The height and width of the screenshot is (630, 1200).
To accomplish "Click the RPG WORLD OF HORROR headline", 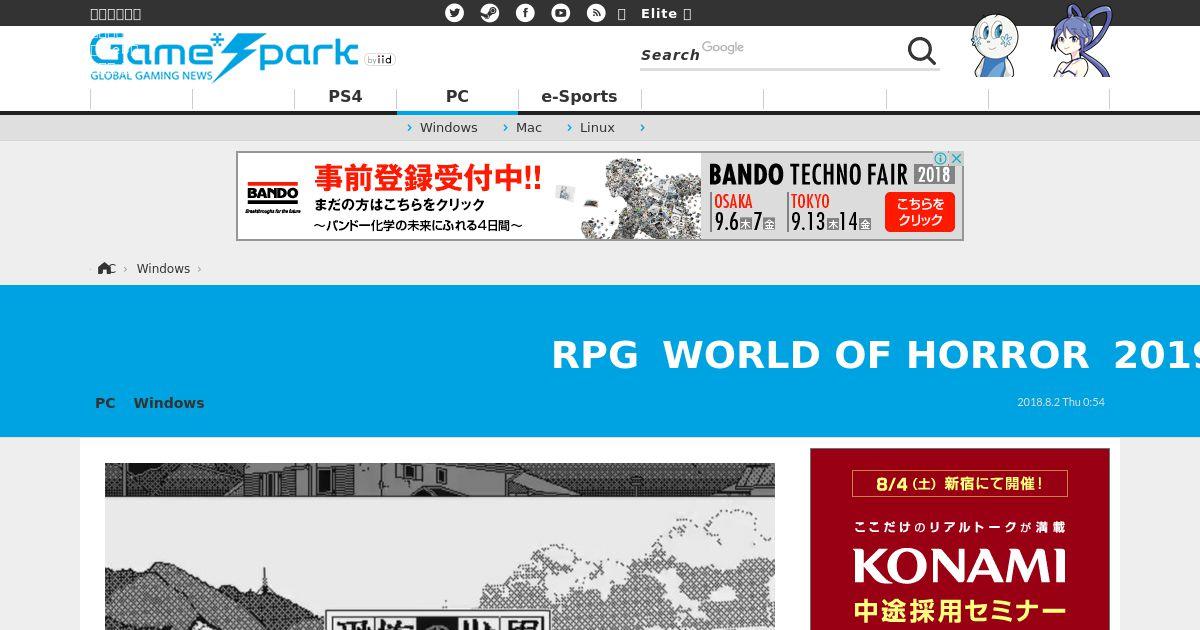I will [x=875, y=355].
